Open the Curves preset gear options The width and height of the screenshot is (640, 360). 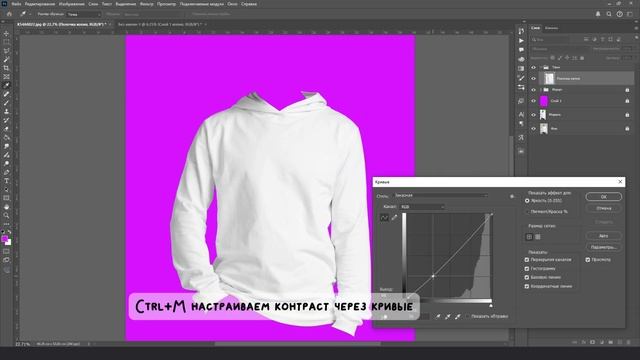pyautogui.click(x=512, y=196)
